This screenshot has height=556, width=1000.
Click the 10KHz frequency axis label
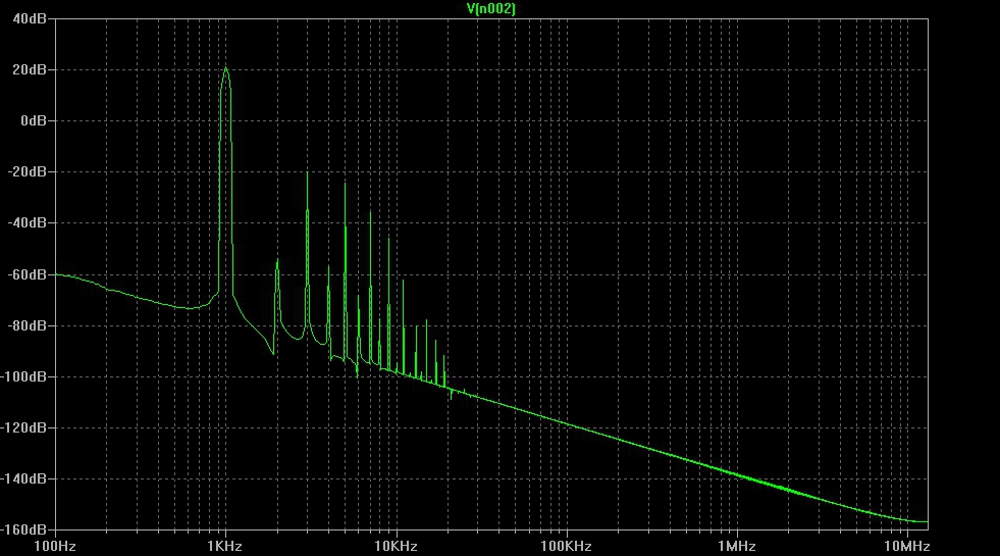click(x=396, y=546)
